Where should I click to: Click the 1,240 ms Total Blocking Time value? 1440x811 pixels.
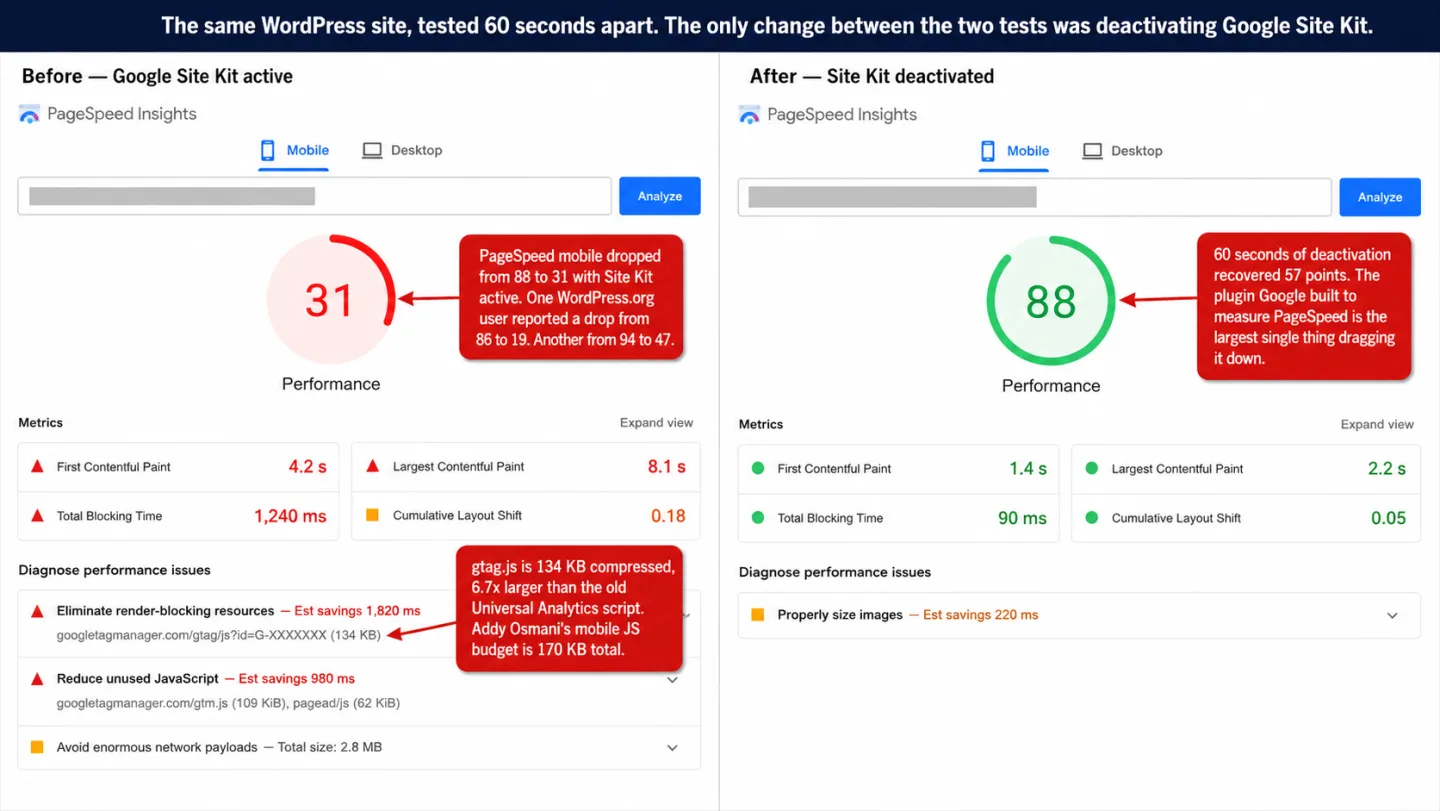tap(290, 516)
